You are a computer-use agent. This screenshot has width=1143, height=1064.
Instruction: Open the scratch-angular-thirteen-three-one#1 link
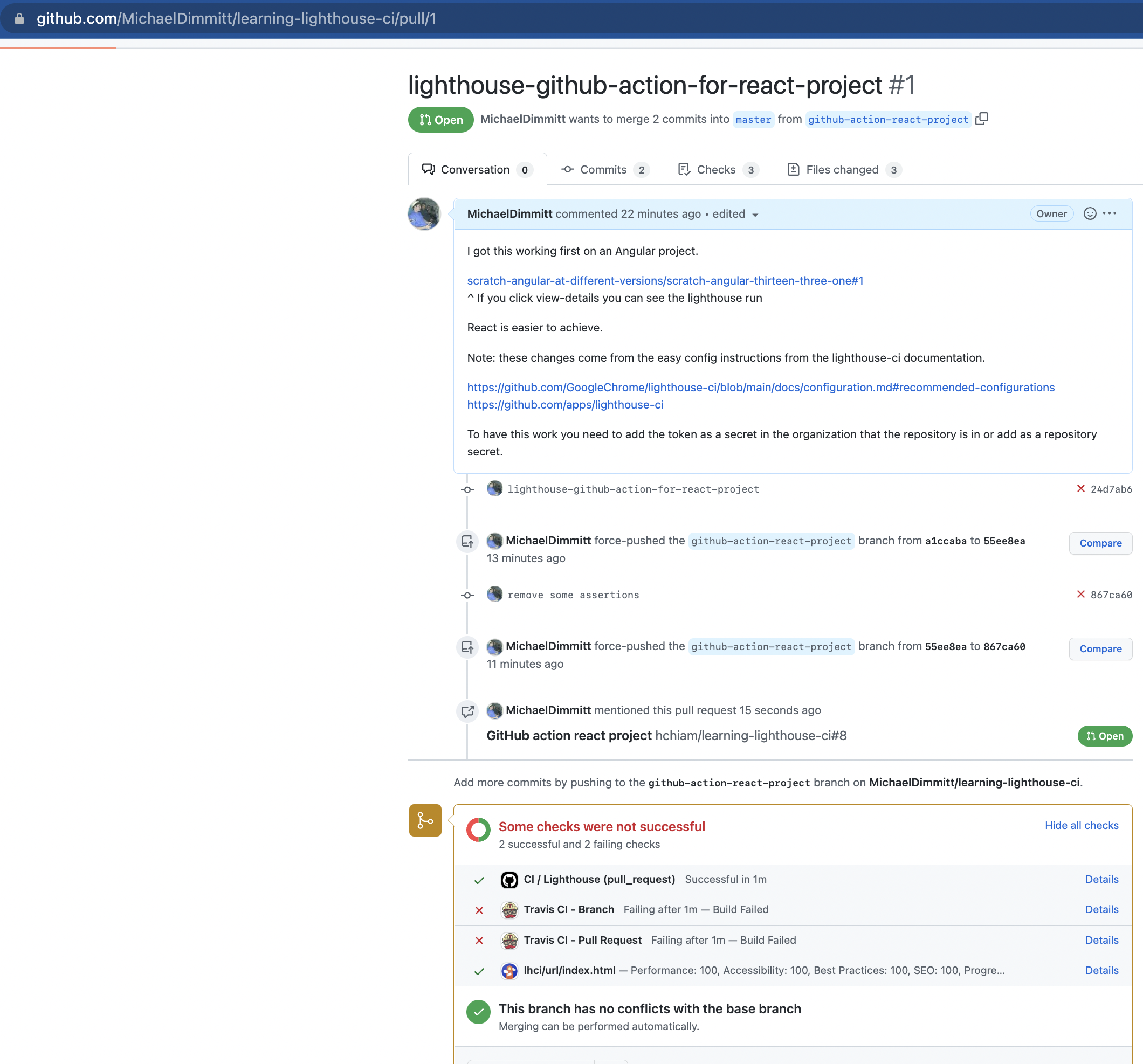pos(665,280)
